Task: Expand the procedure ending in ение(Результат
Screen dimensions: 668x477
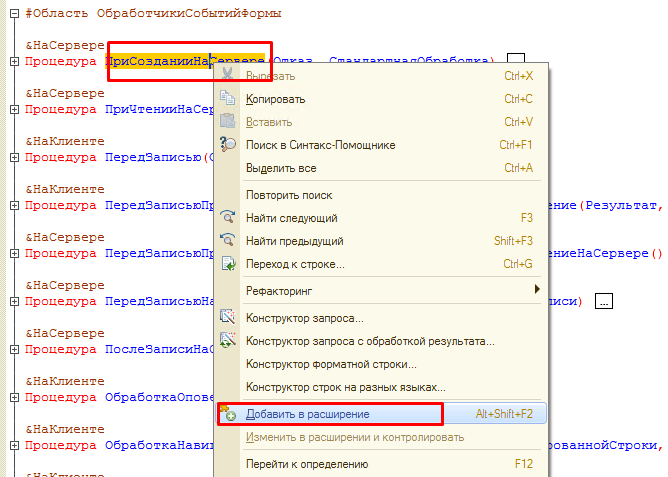Action: 14,206
